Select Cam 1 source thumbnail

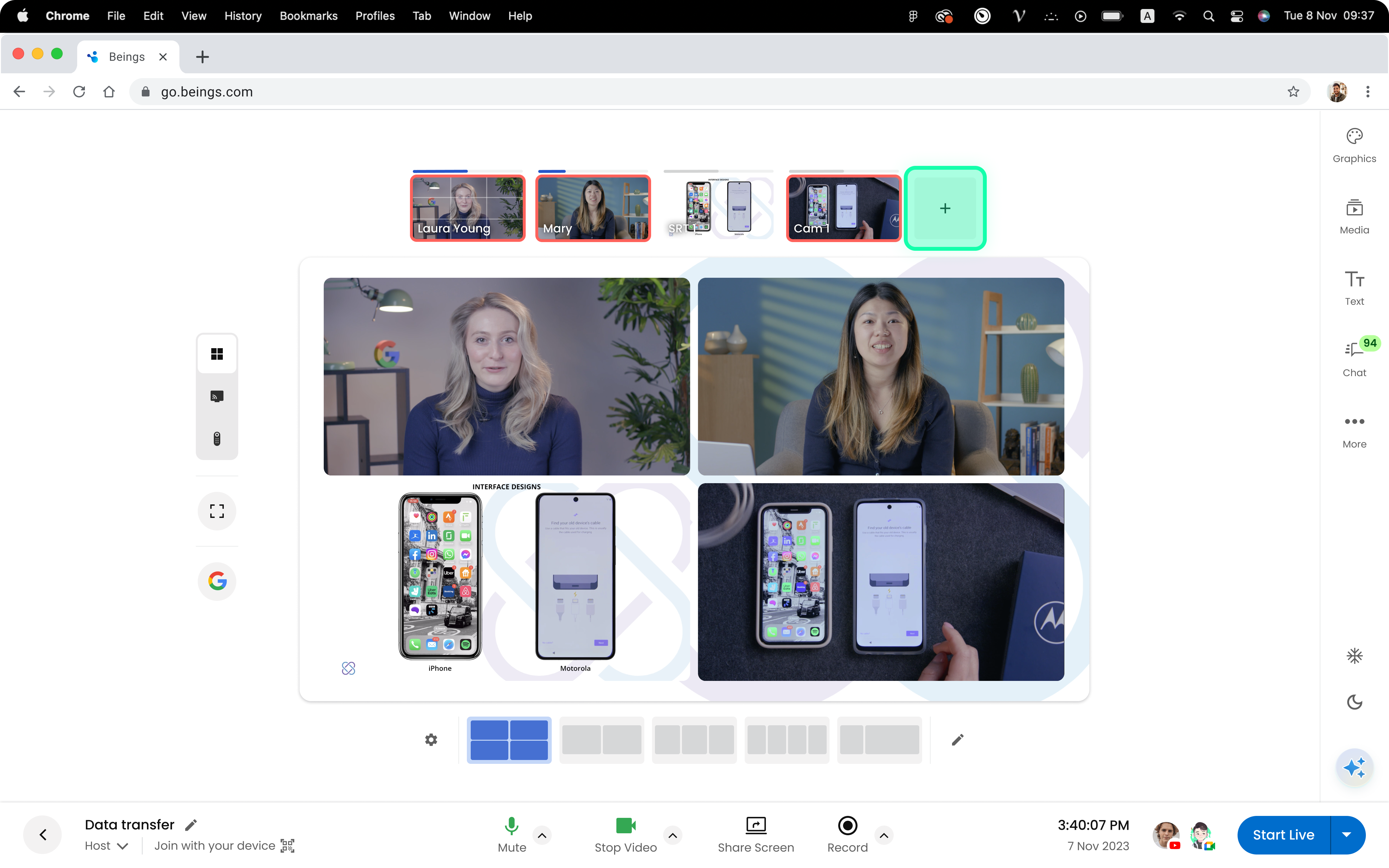(843, 208)
